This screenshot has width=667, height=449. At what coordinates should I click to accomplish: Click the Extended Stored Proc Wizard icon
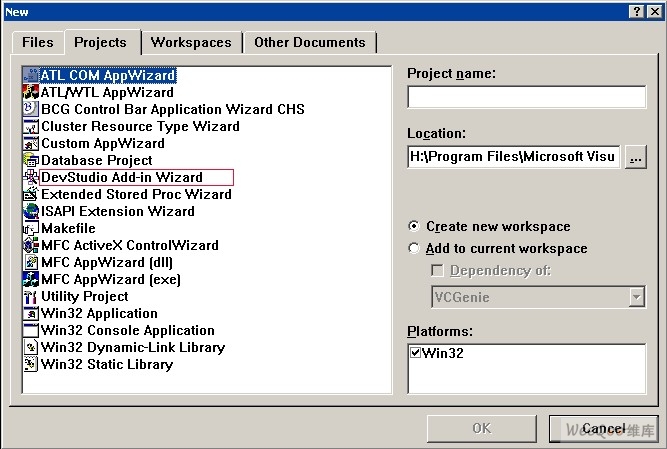point(31,194)
